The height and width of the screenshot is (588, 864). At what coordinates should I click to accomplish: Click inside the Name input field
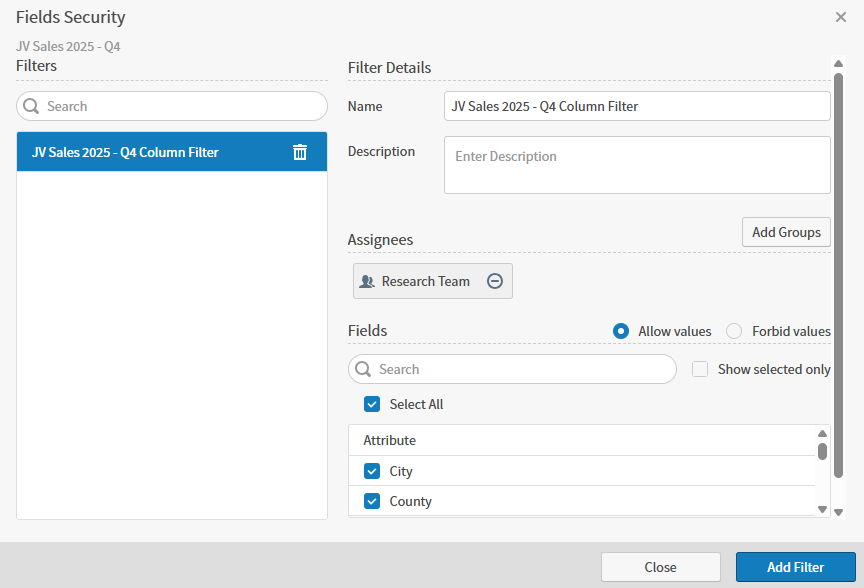[x=637, y=106]
